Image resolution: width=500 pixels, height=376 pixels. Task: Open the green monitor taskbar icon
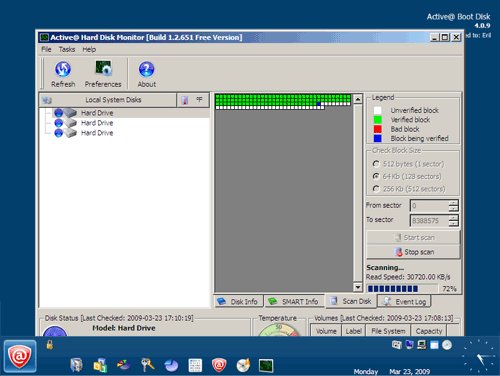coord(266,365)
